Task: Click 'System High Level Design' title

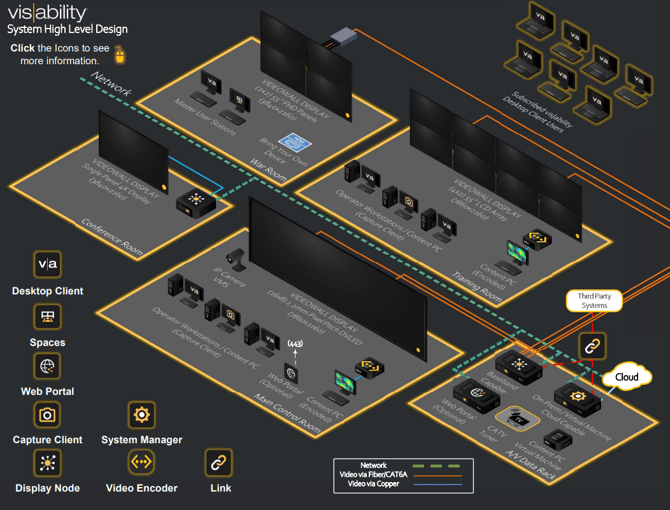Action: click(68, 29)
